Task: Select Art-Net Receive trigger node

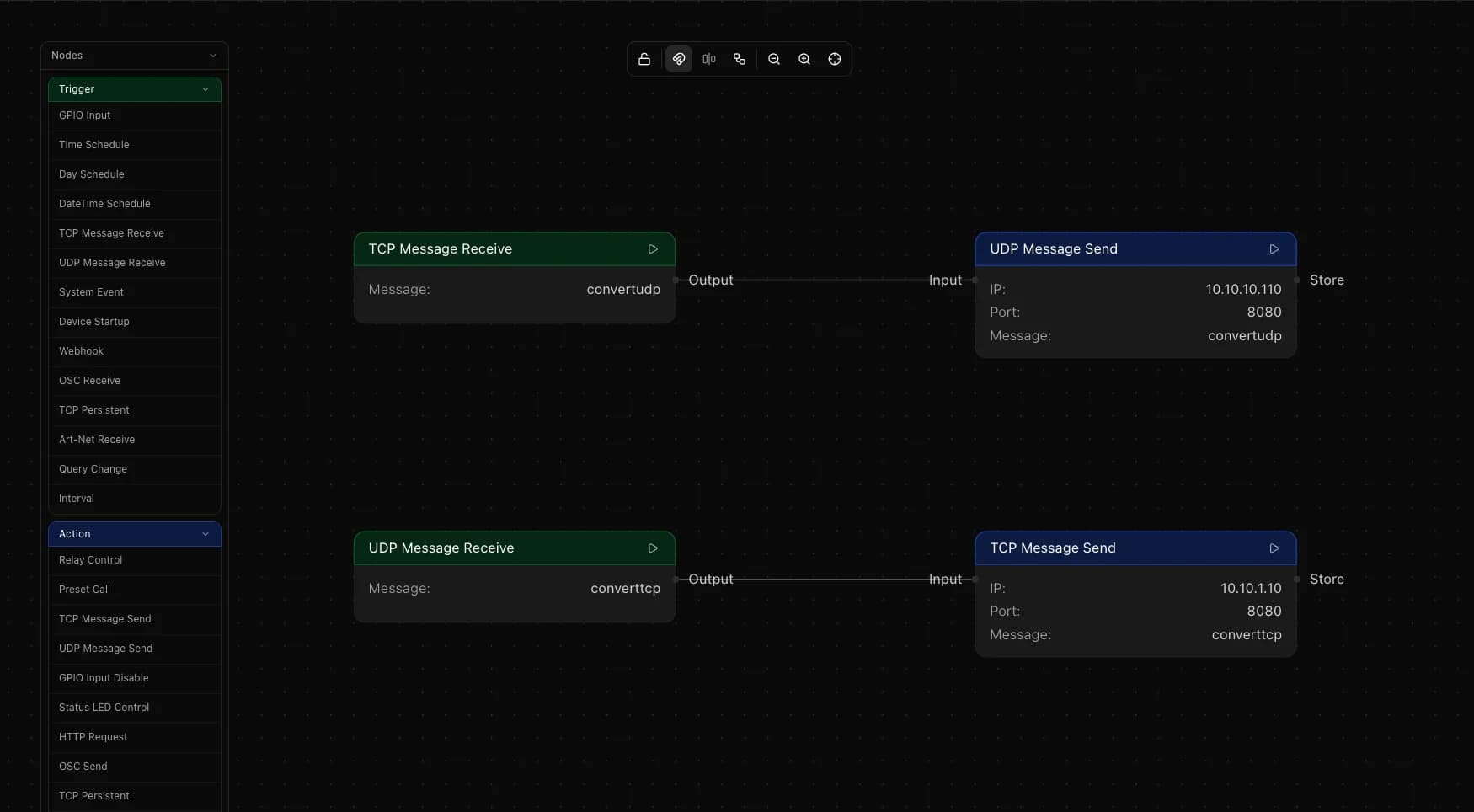Action: (135, 440)
